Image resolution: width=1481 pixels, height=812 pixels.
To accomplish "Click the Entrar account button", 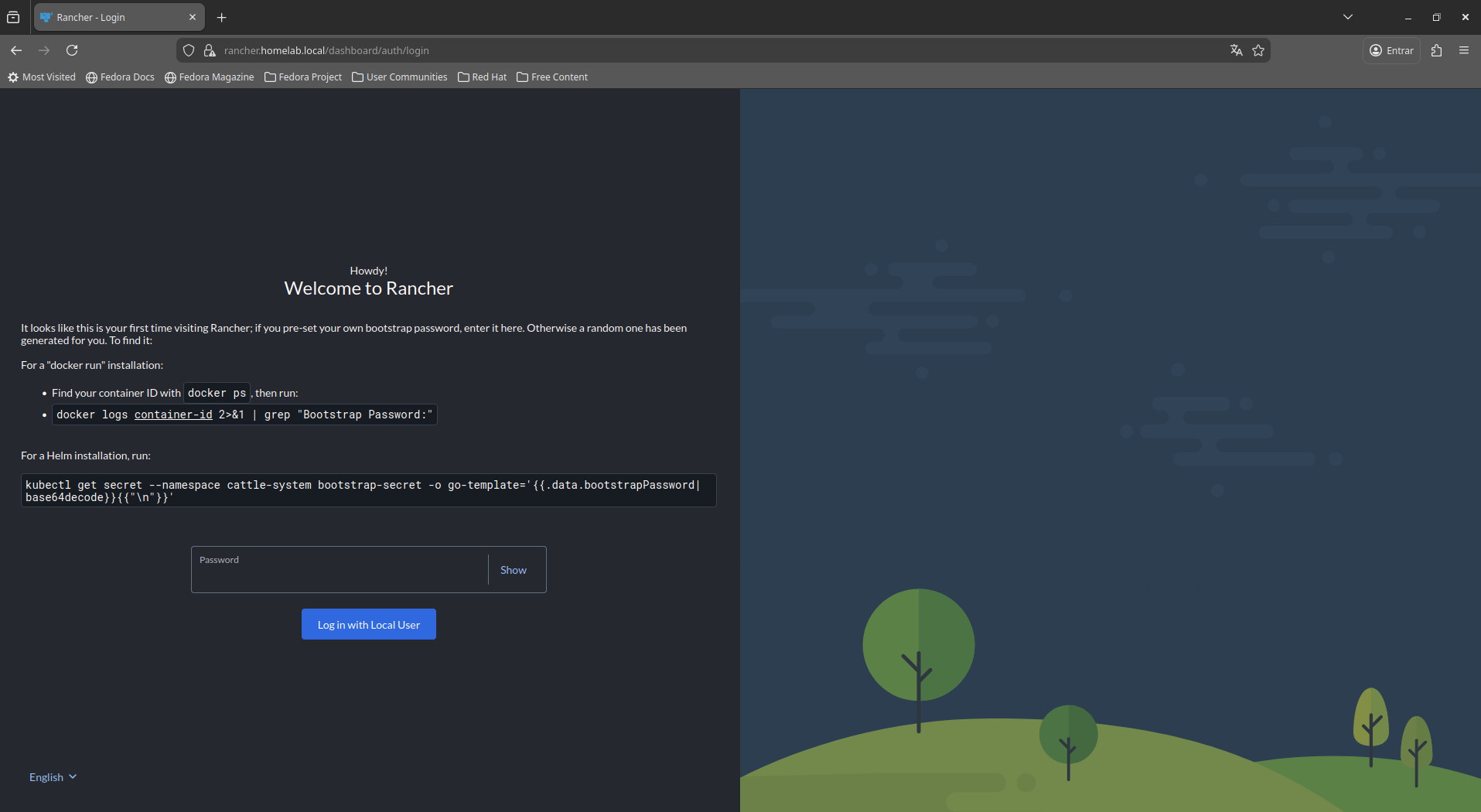I will pyautogui.click(x=1391, y=50).
